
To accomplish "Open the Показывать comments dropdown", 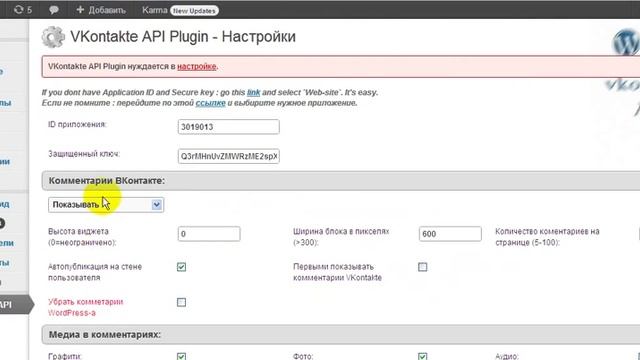I will [106, 204].
